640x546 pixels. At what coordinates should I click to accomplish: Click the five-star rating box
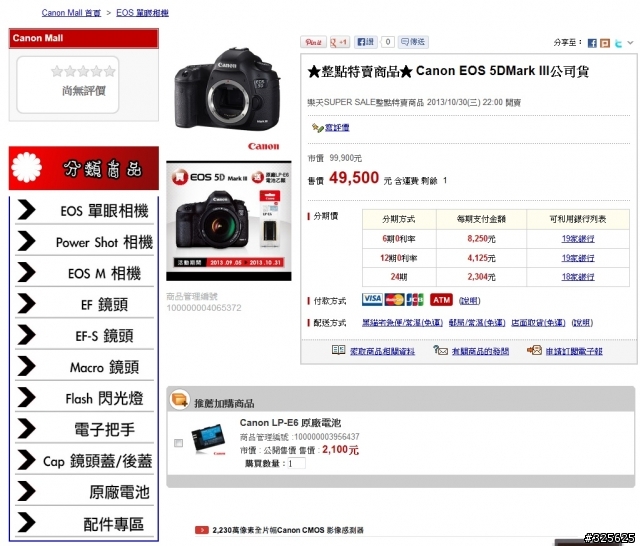click(68, 84)
